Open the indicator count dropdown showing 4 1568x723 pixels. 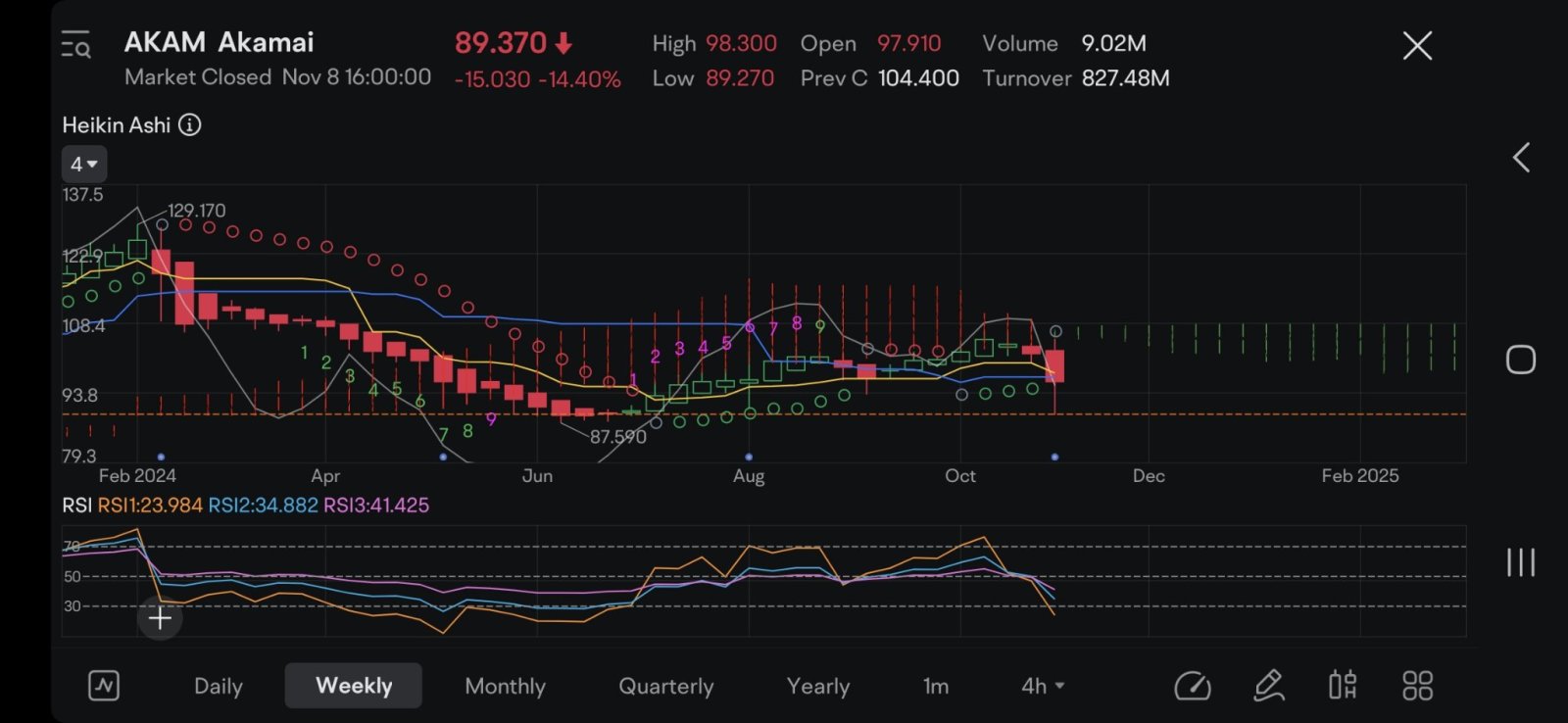pos(84,165)
